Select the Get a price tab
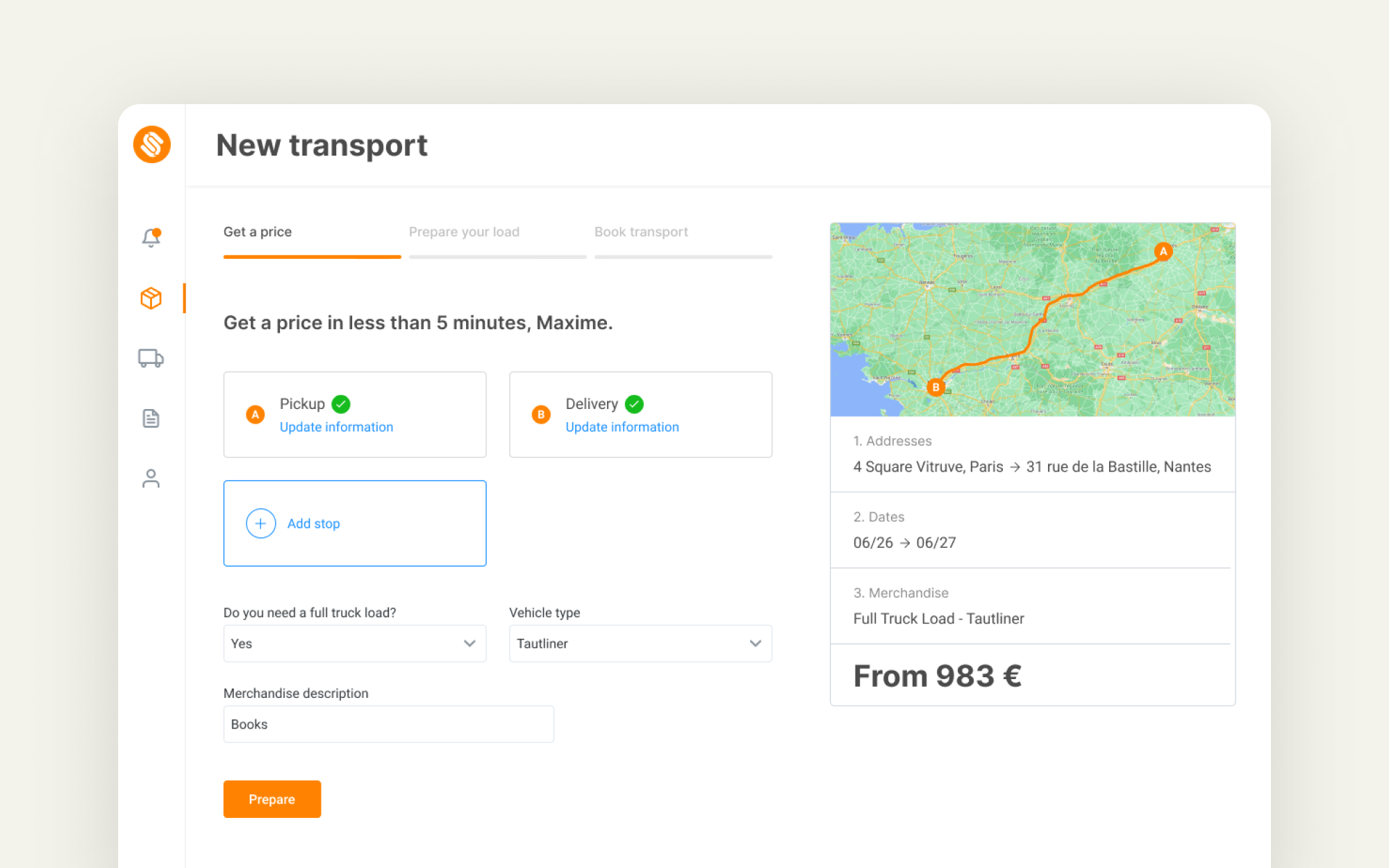1389x868 pixels. point(258,232)
